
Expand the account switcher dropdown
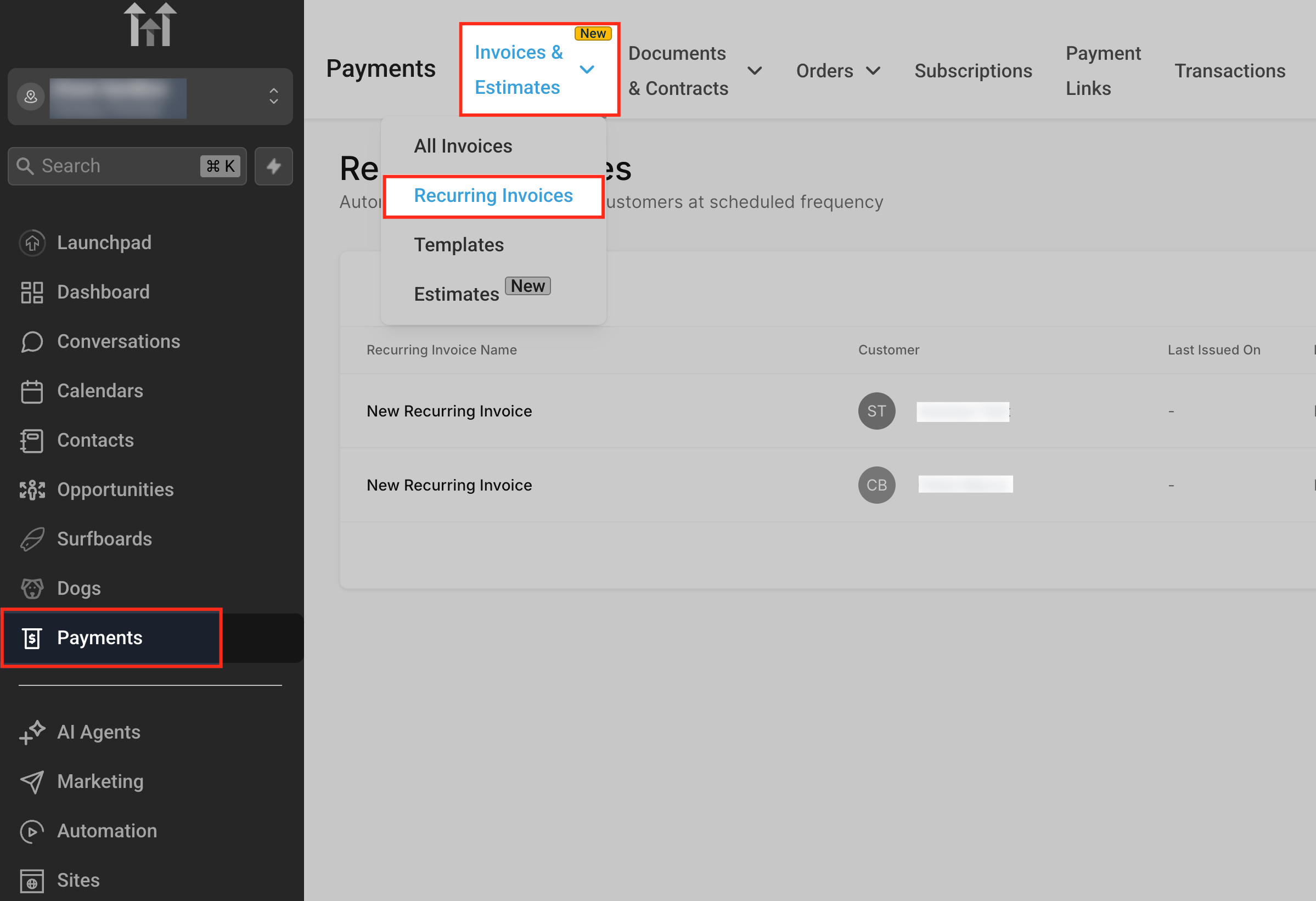click(x=273, y=96)
